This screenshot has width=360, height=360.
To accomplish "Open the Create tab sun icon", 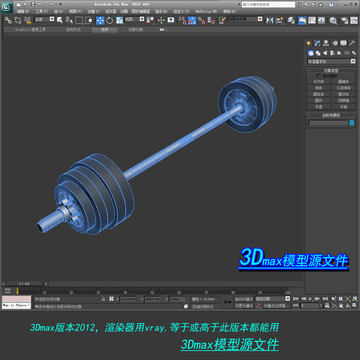I will pos(309,43).
